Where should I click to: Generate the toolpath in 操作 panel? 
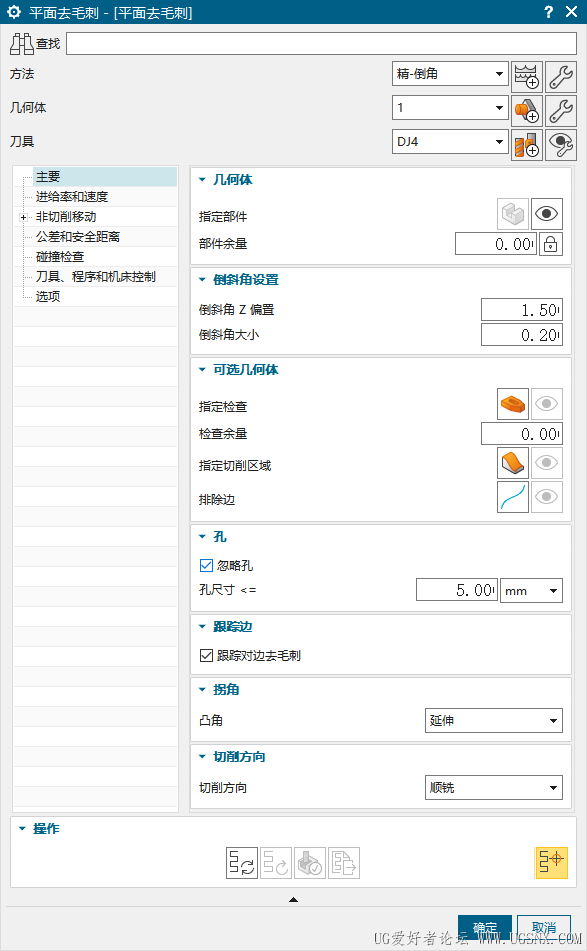pyautogui.click(x=241, y=863)
